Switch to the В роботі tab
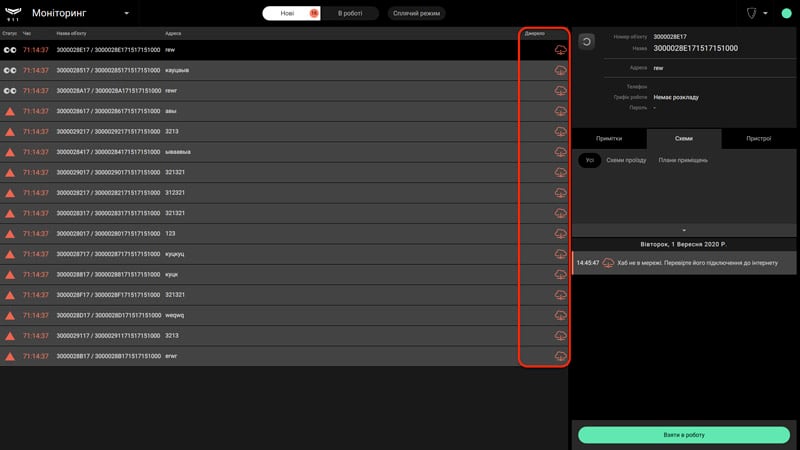 pos(350,13)
